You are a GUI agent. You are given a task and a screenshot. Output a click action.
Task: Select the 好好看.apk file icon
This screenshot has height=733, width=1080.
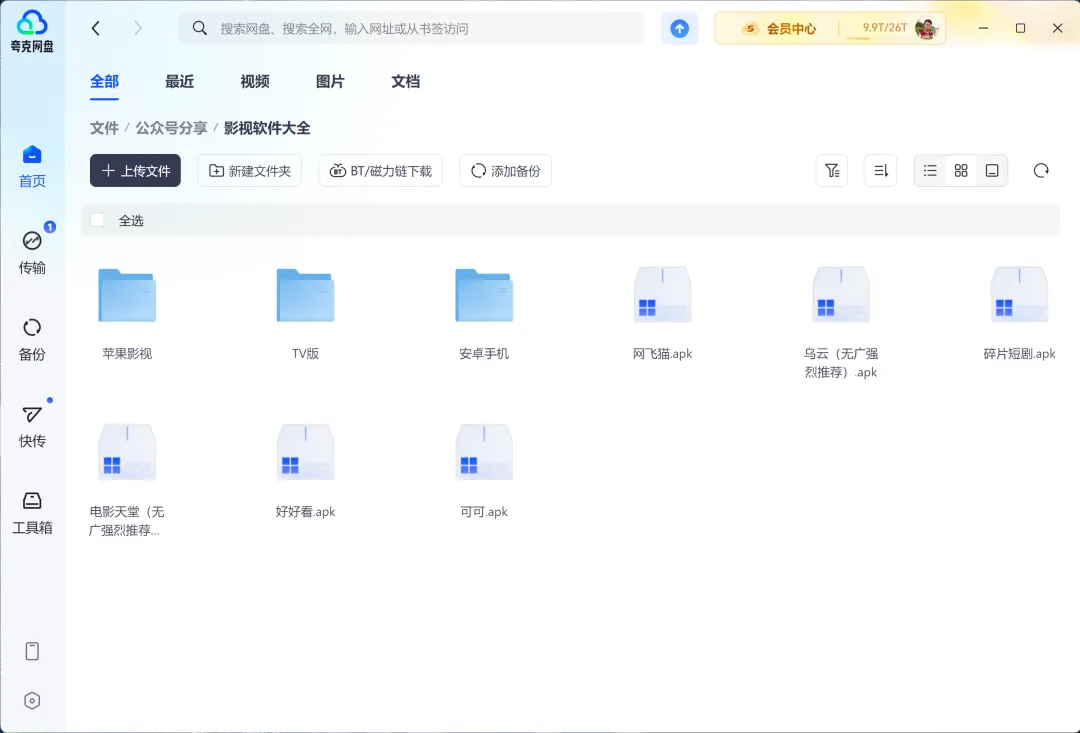(306, 453)
